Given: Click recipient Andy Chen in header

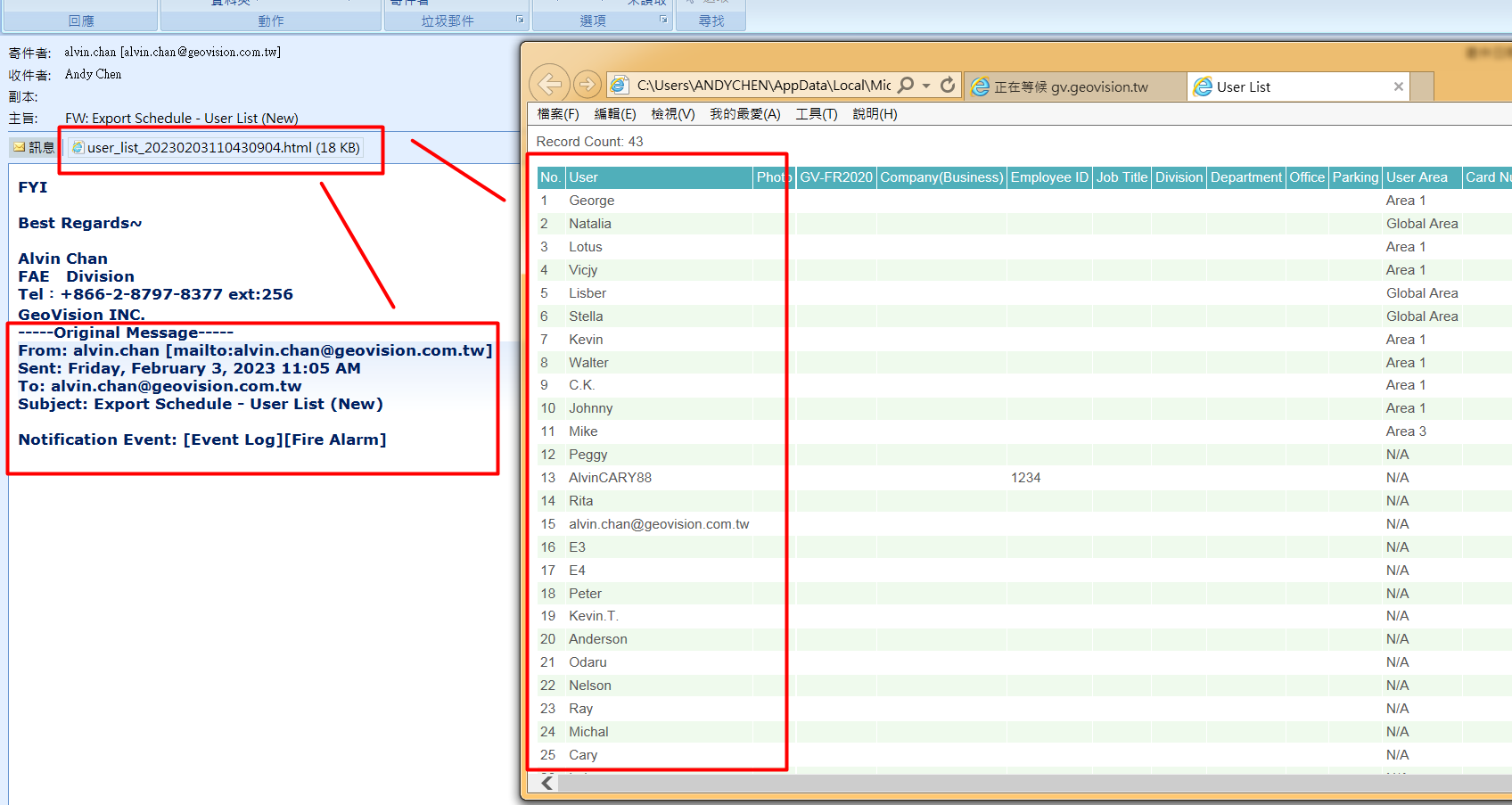Looking at the screenshot, I should (x=93, y=75).
